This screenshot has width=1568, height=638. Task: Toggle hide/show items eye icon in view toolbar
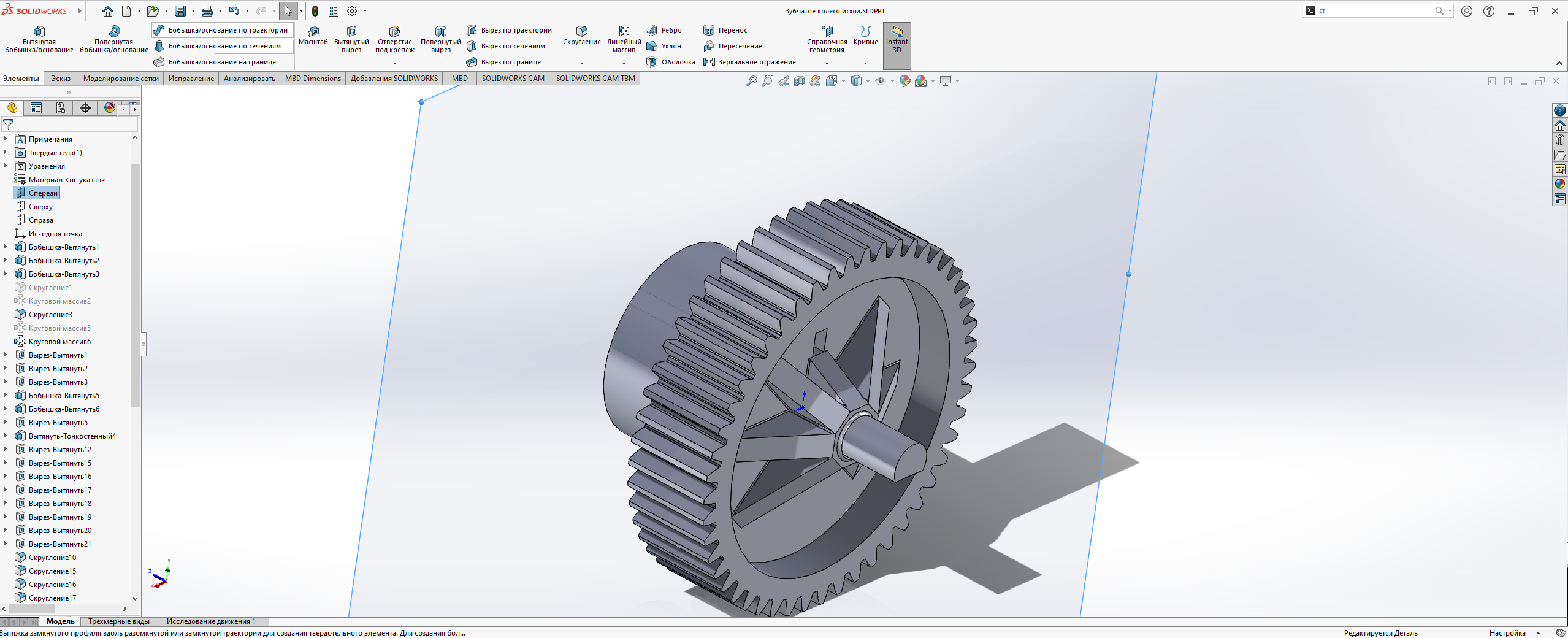880,81
